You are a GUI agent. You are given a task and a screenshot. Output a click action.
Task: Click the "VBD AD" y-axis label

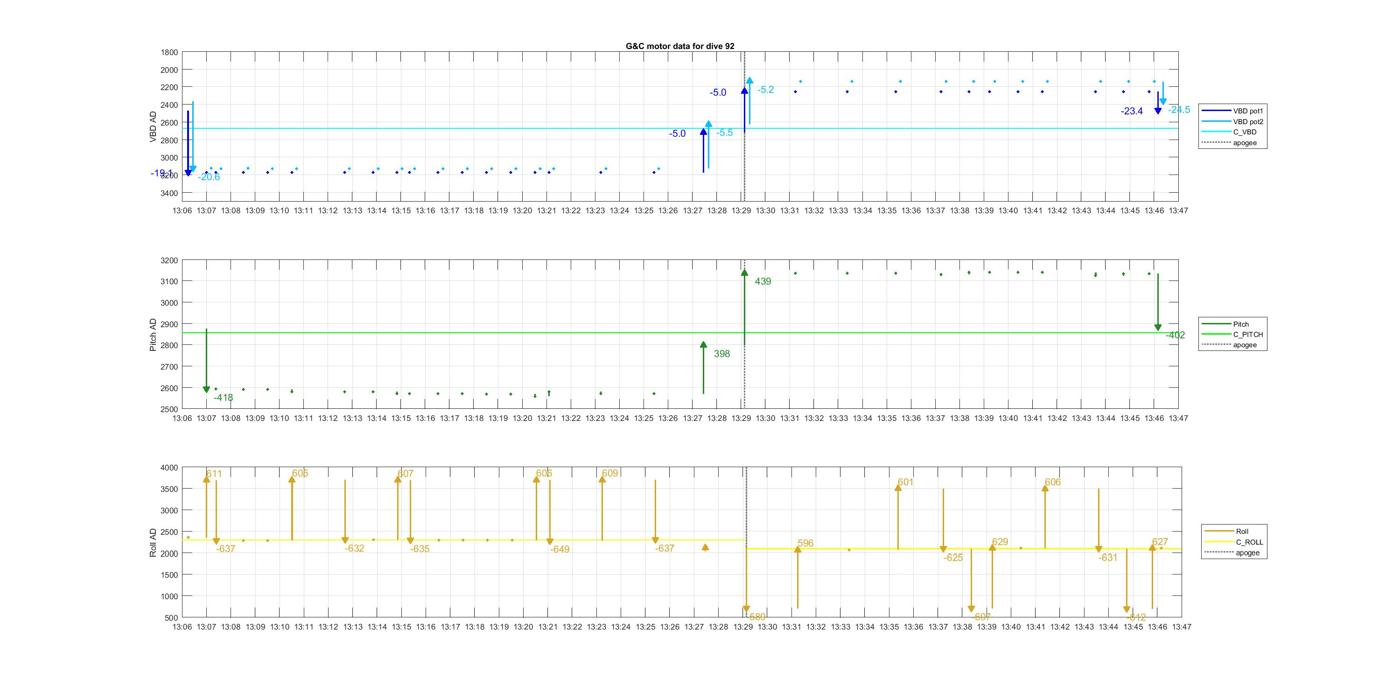[154, 126]
